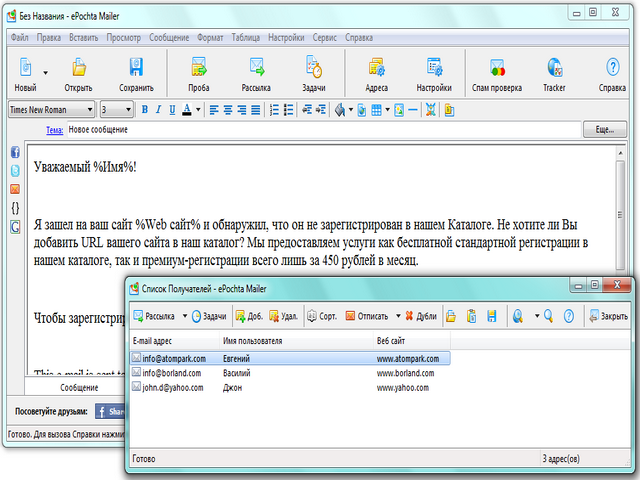Insert a numbered list
The width and height of the screenshot is (640, 480).
pos(274,109)
